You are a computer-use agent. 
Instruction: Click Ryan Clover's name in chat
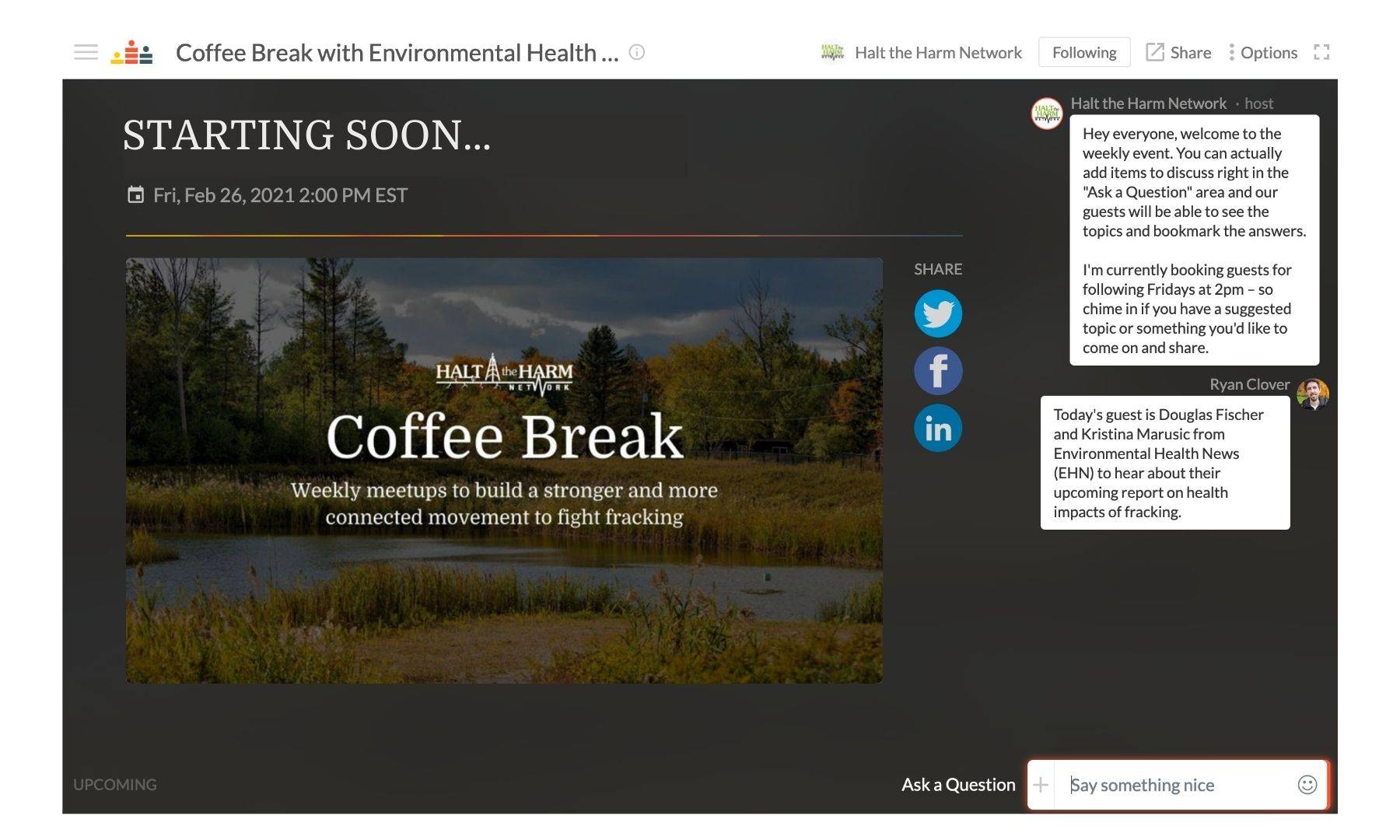click(x=1249, y=384)
